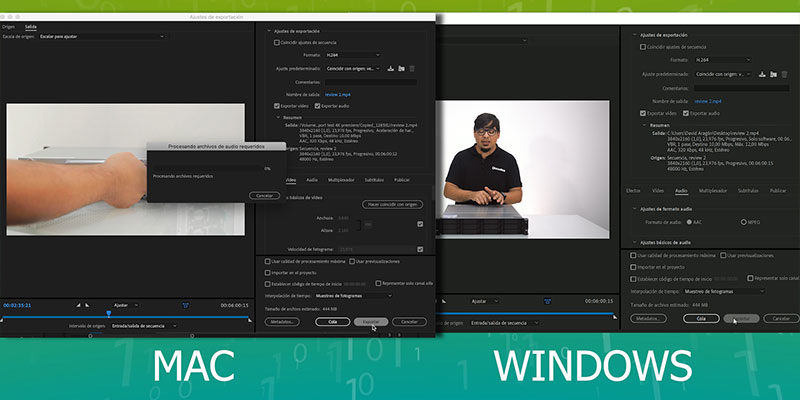Image resolution: width=800 pixels, height=400 pixels.
Task: Click output name review 2.mp4 link on Mac
Action: tap(338, 94)
